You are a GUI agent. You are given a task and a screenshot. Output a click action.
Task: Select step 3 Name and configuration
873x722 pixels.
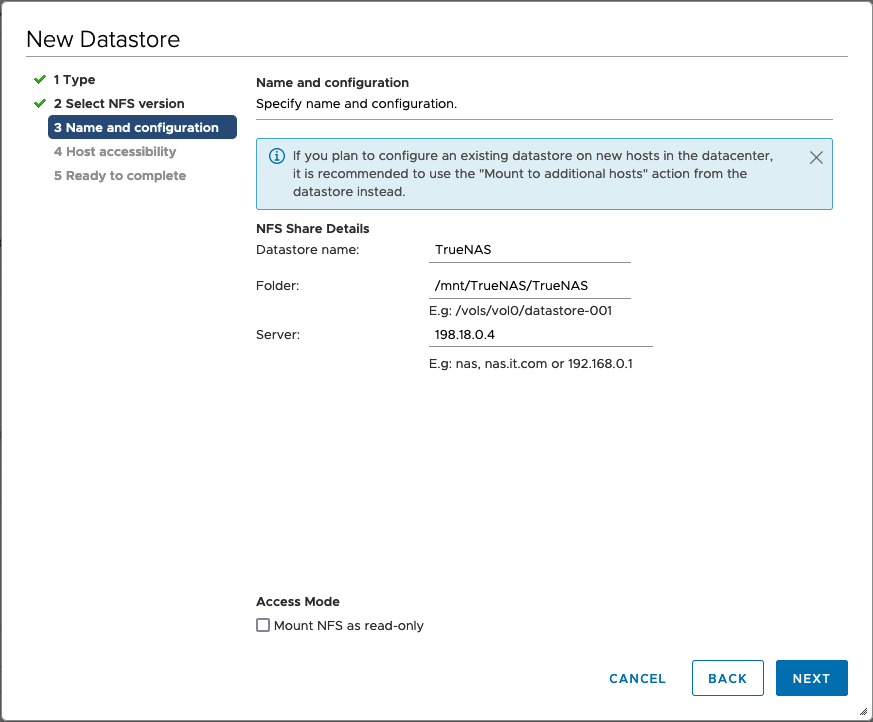[x=136, y=127]
